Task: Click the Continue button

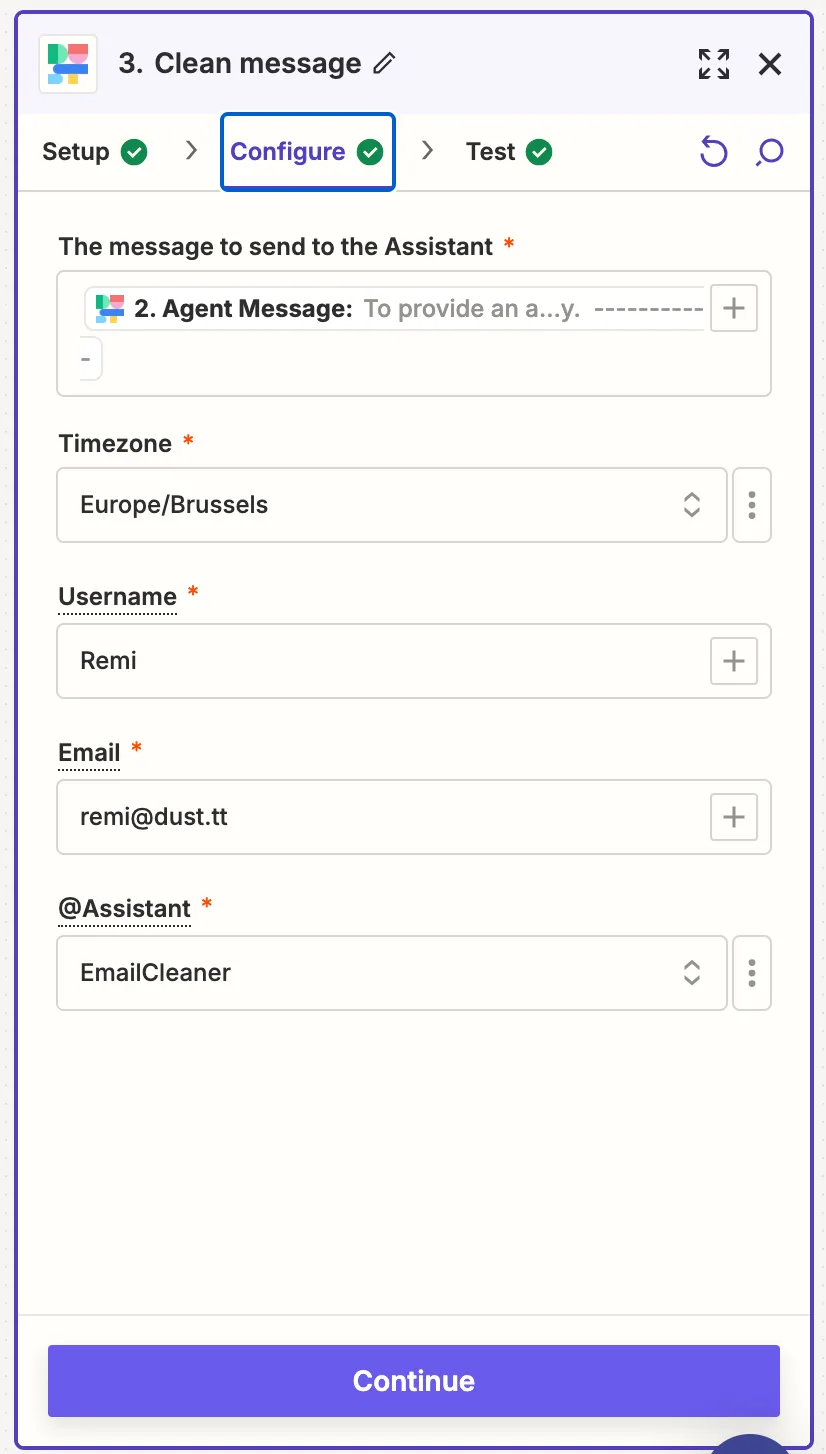Action: pos(414,1381)
